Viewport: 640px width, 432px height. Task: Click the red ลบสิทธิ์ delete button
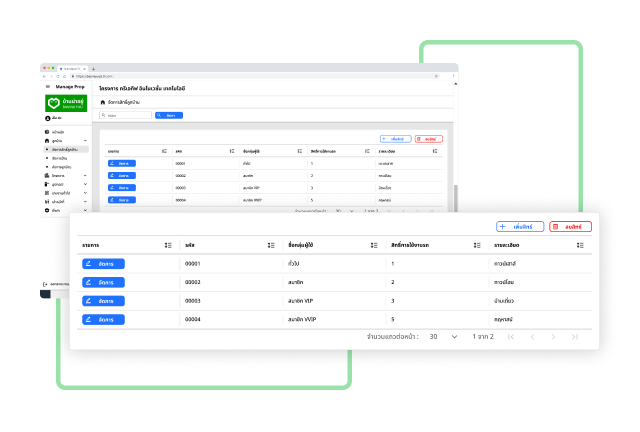pyautogui.click(x=570, y=227)
